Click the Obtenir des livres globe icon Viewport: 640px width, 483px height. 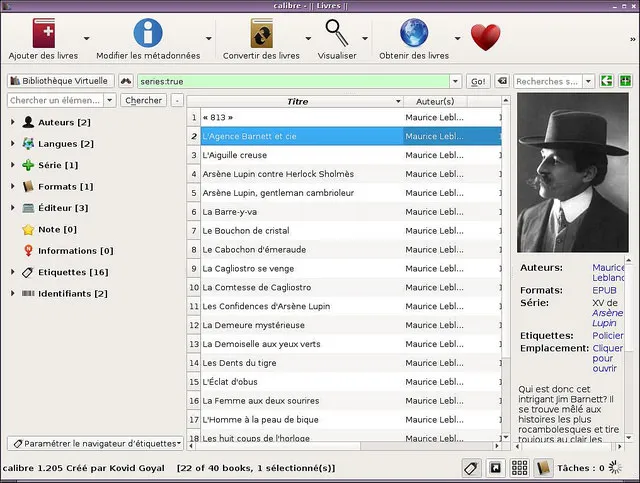(414, 34)
